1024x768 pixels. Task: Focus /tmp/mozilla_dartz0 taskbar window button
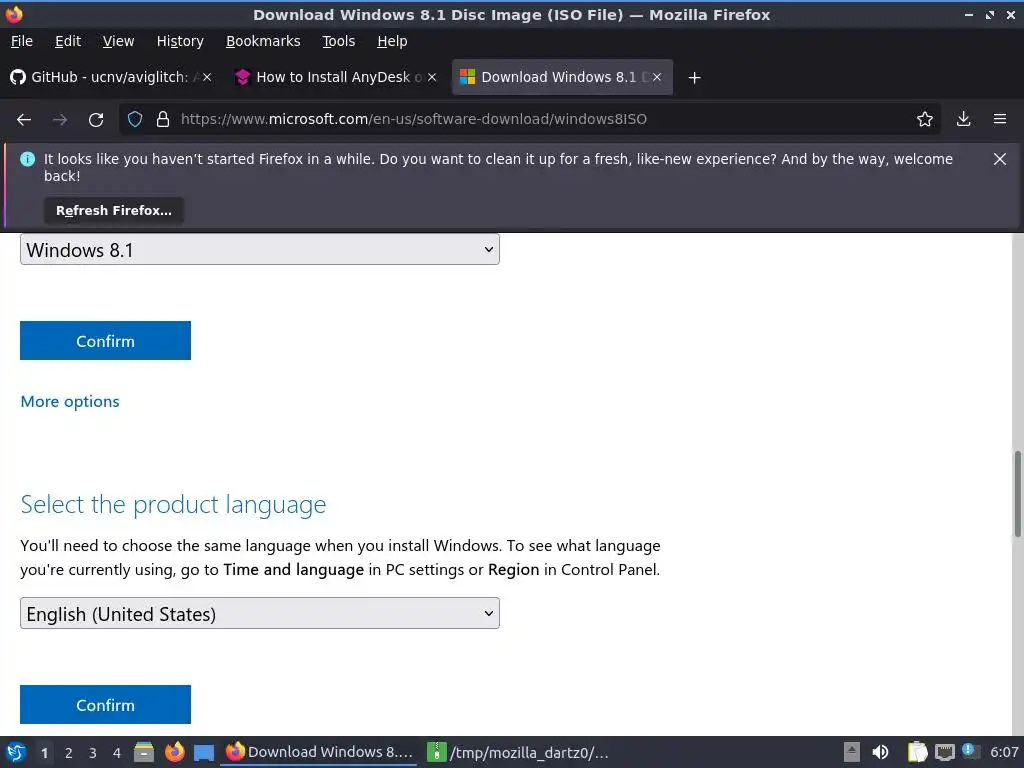[519, 752]
